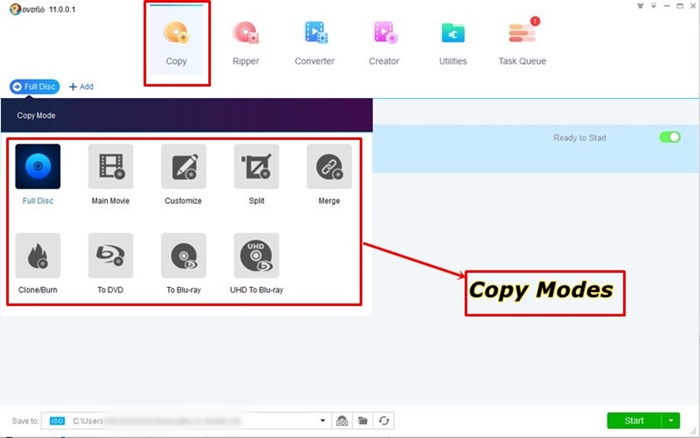Choose the To Blu-ray copy mode
Viewport: 700px width, 438px height.
point(183,256)
